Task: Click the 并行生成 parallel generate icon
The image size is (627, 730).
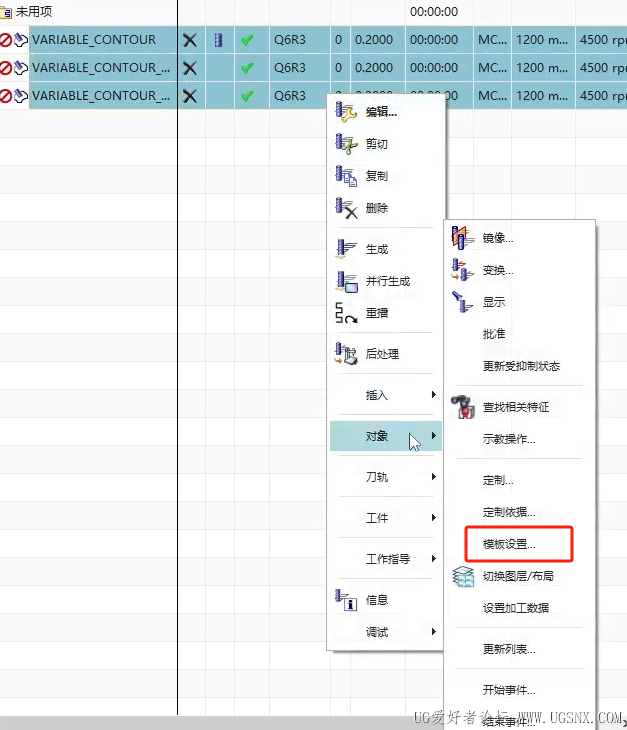Action: point(346,281)
